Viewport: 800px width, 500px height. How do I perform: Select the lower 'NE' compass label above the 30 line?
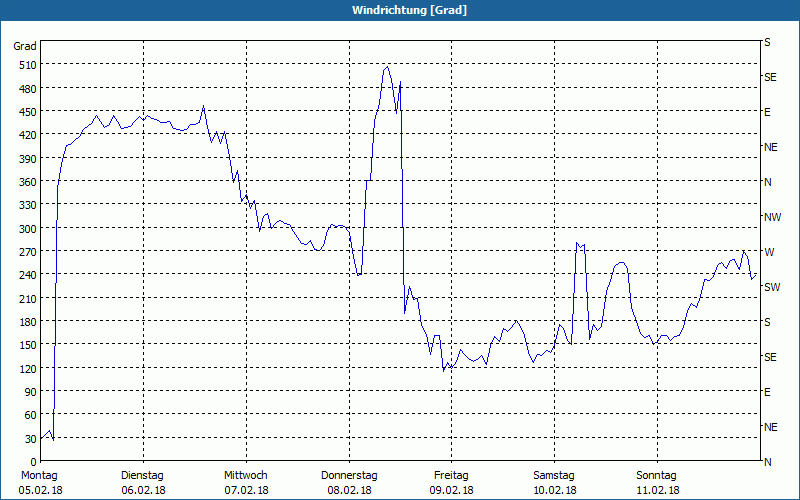pos(771,427)
